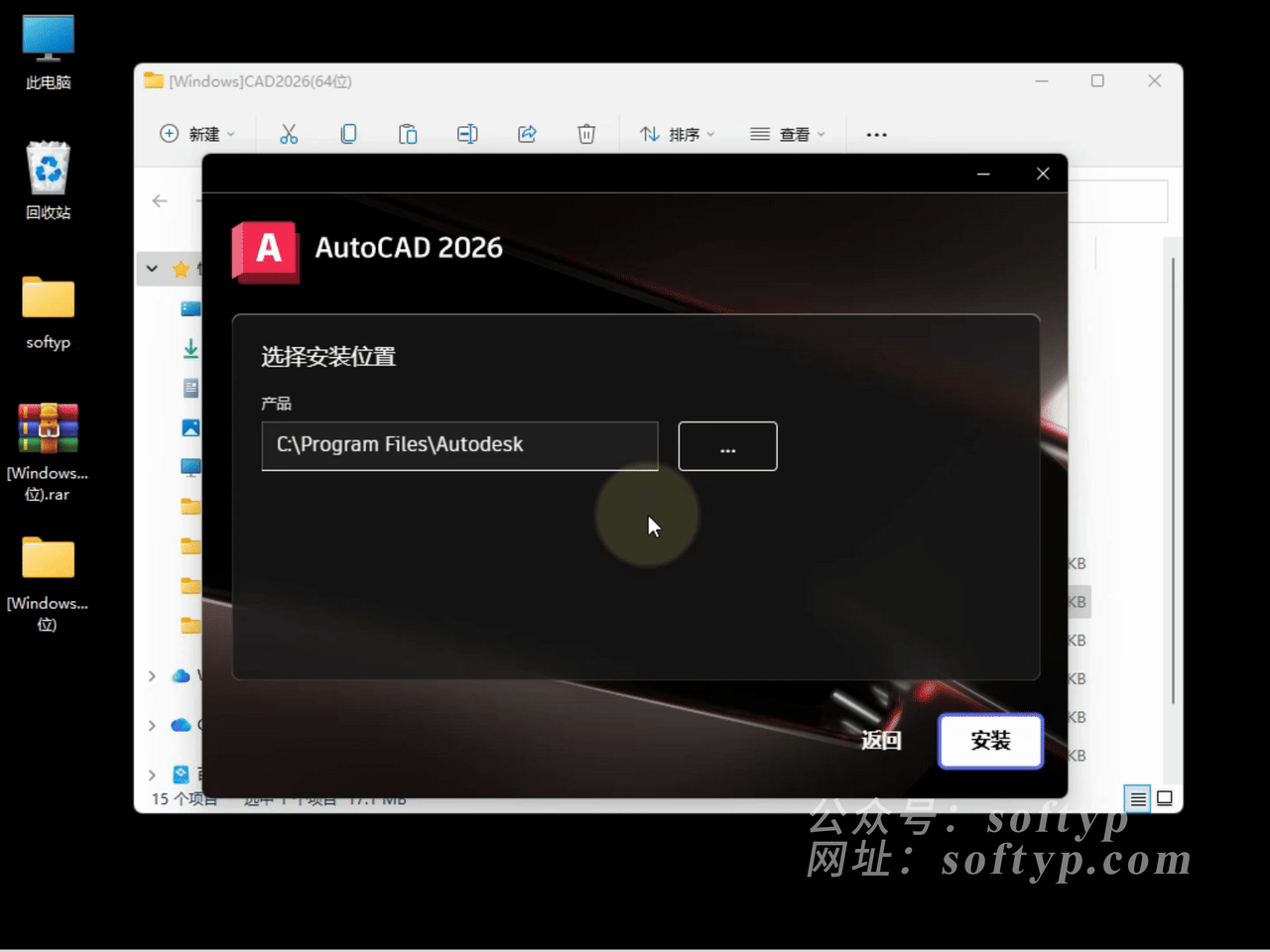Viewport: 1270px width, 952px height.
Task: Select the Cut icon in Explorer toolbar
Action: 289,134
